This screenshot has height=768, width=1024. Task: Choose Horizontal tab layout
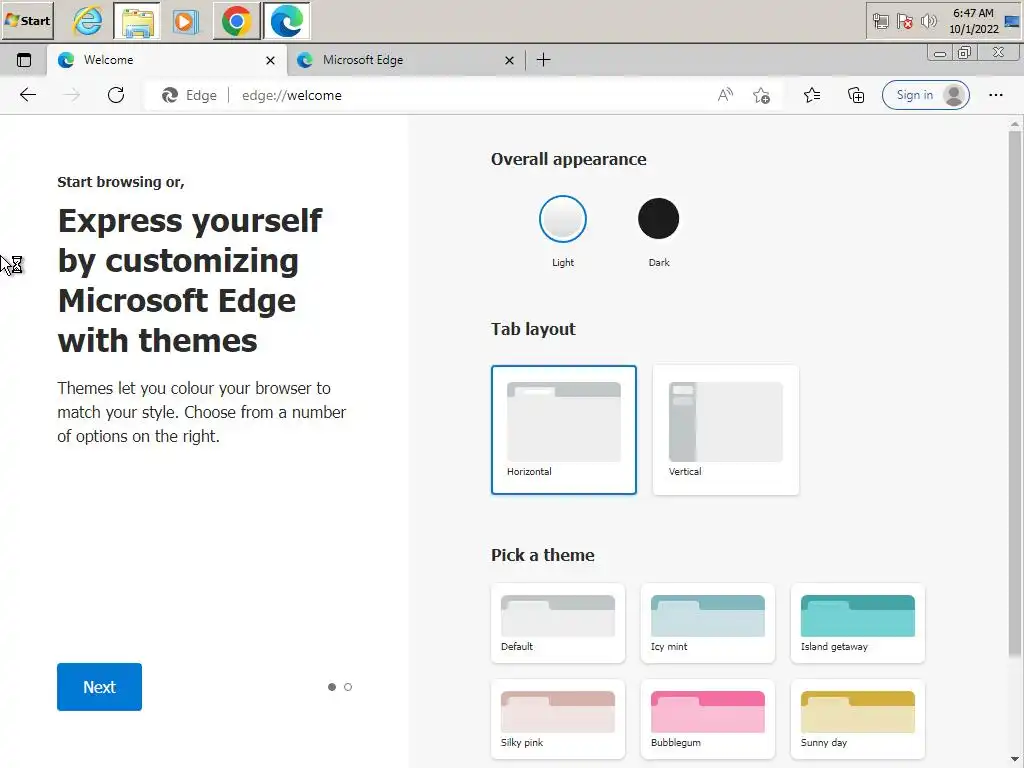(x=564, y=430)
